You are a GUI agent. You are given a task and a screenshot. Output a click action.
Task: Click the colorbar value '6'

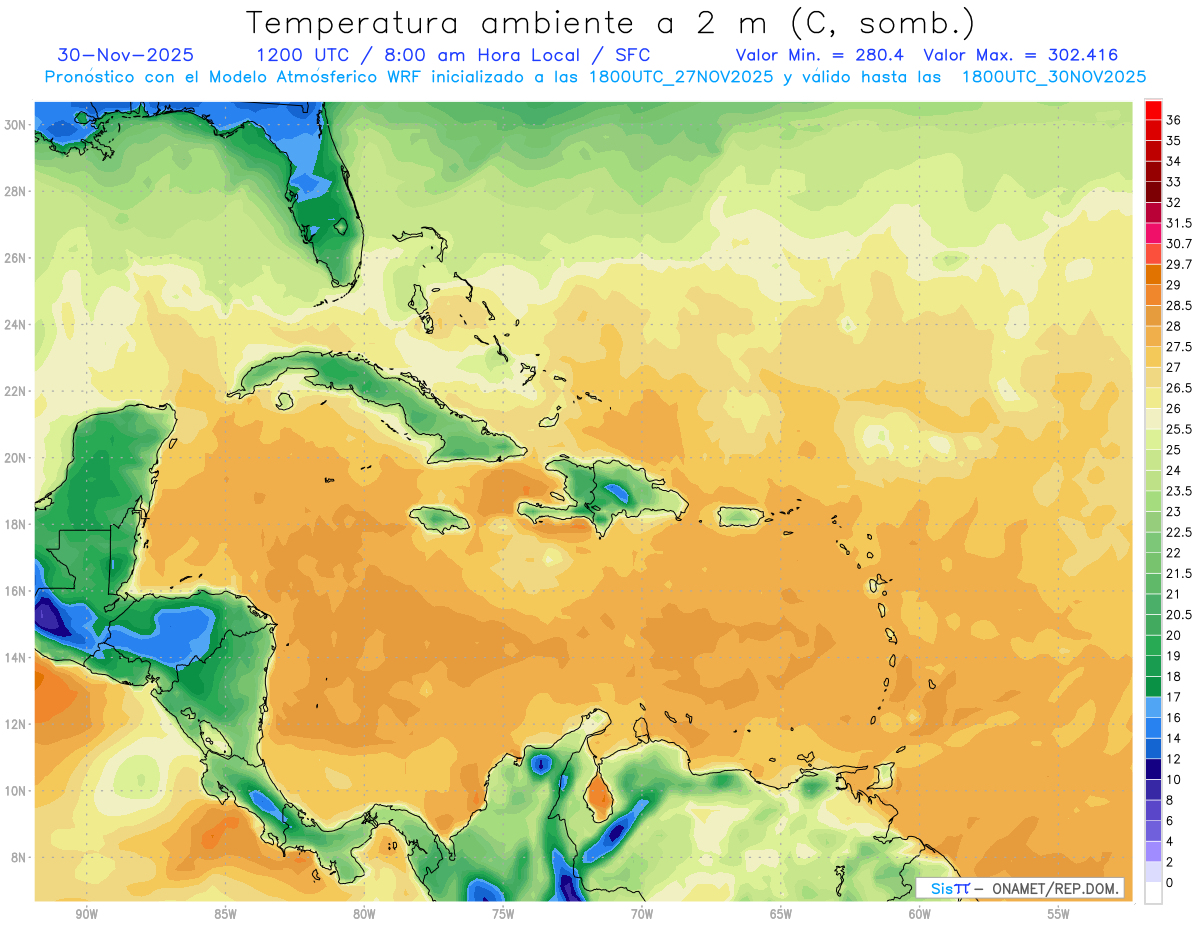click(x=1170, y=821)
